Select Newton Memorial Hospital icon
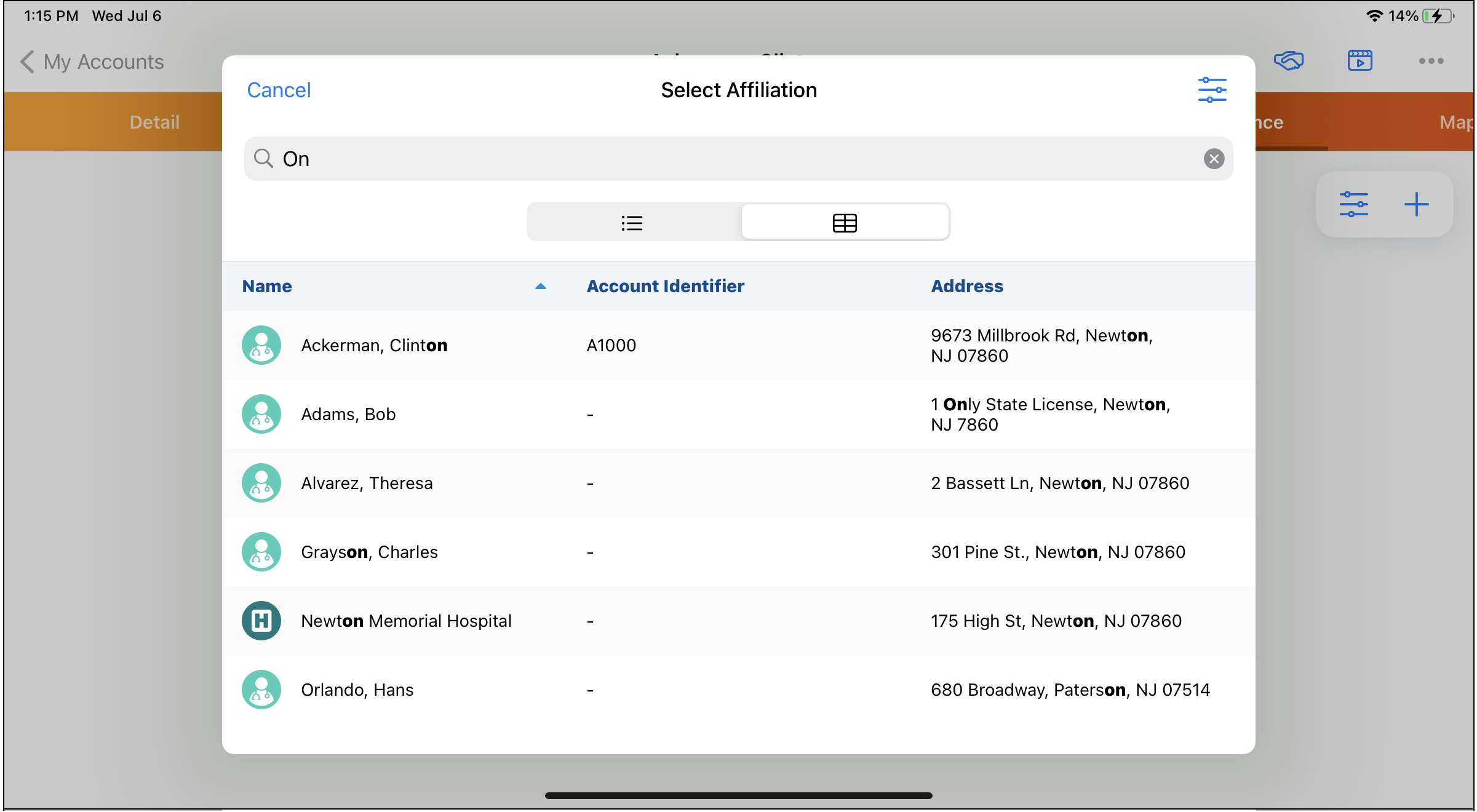Screen dimensions: 1477x812 pyautogui.click(x=261, y=621)
